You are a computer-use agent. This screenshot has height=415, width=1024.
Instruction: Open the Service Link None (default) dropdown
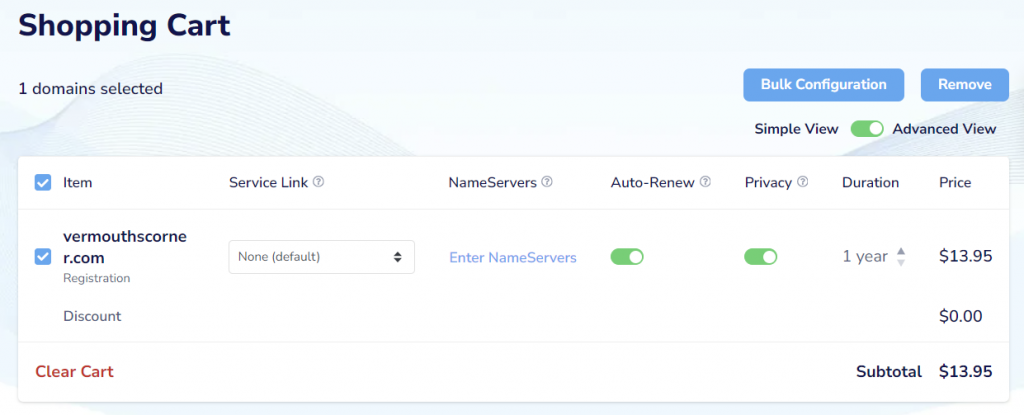[321, 257]
